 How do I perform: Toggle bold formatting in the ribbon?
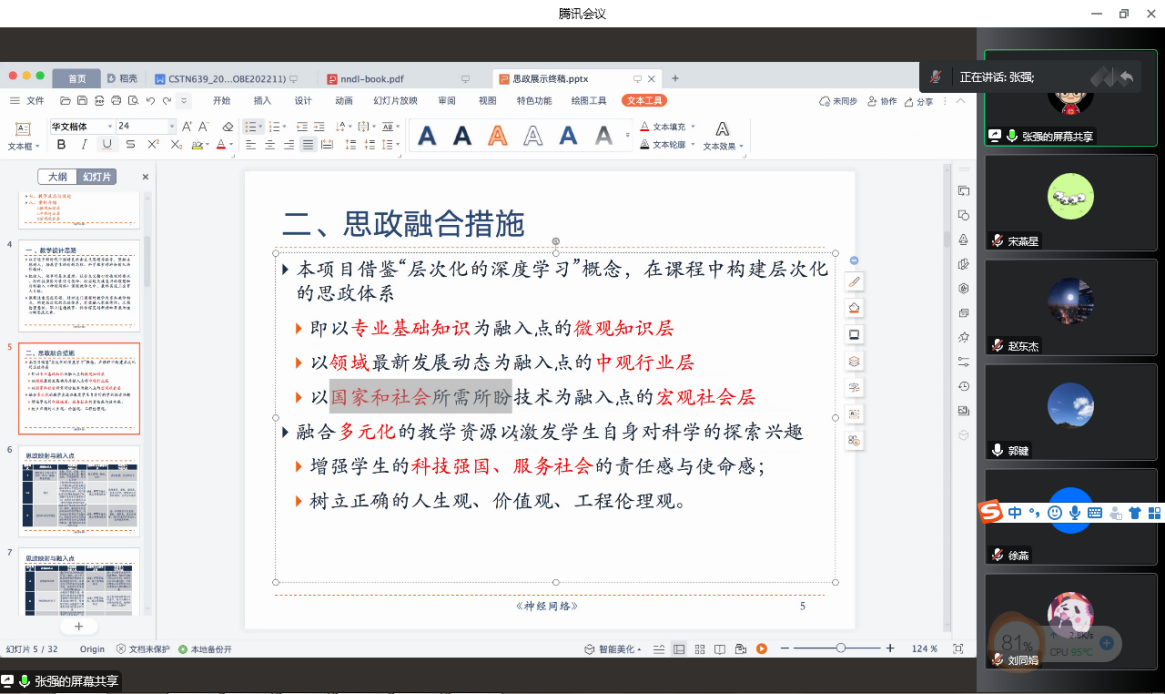[61, 145]
